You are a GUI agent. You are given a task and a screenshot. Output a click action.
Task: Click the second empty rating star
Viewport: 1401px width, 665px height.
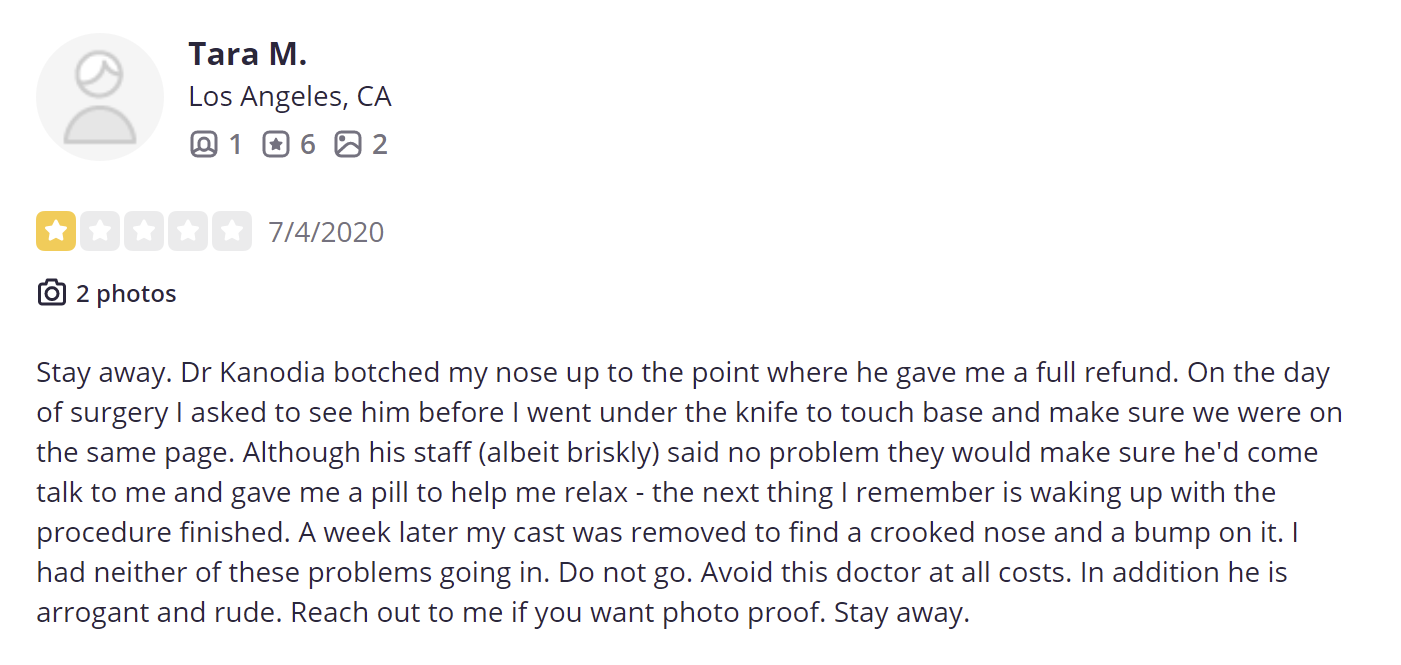pyautogui.click(x=100, y=232)
